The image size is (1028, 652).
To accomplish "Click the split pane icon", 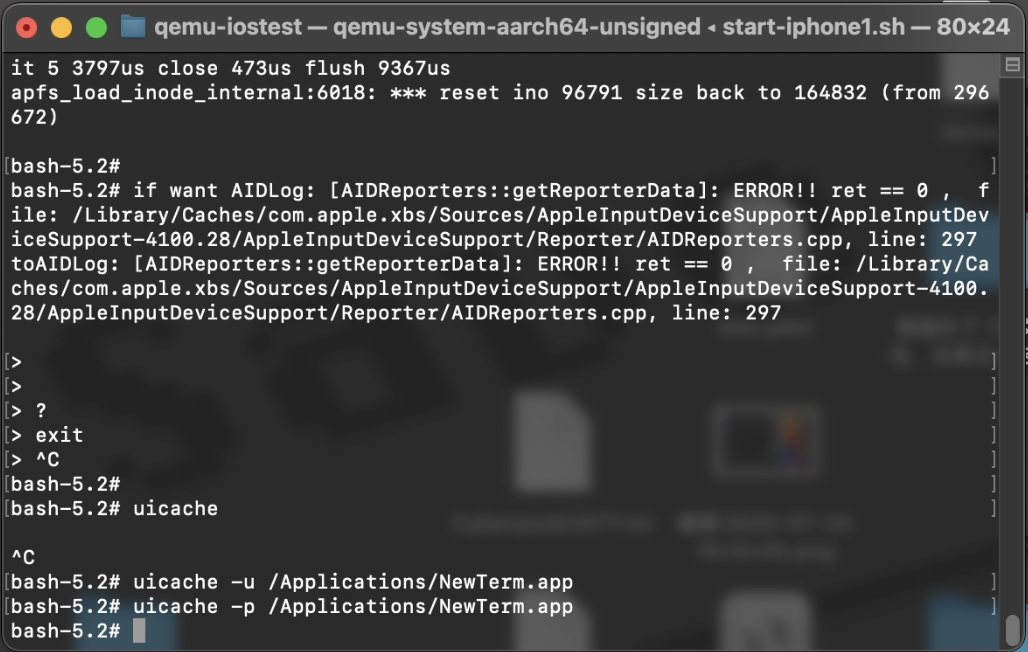I will (x=1010, y=66).
